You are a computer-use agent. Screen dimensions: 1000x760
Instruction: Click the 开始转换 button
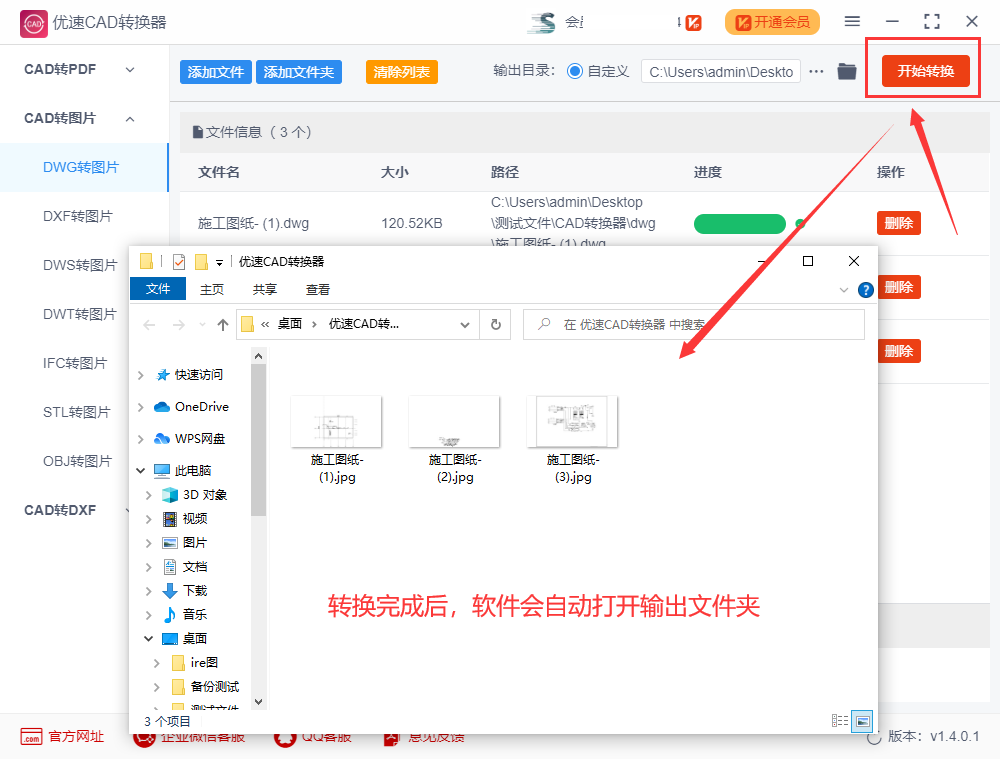922,71
